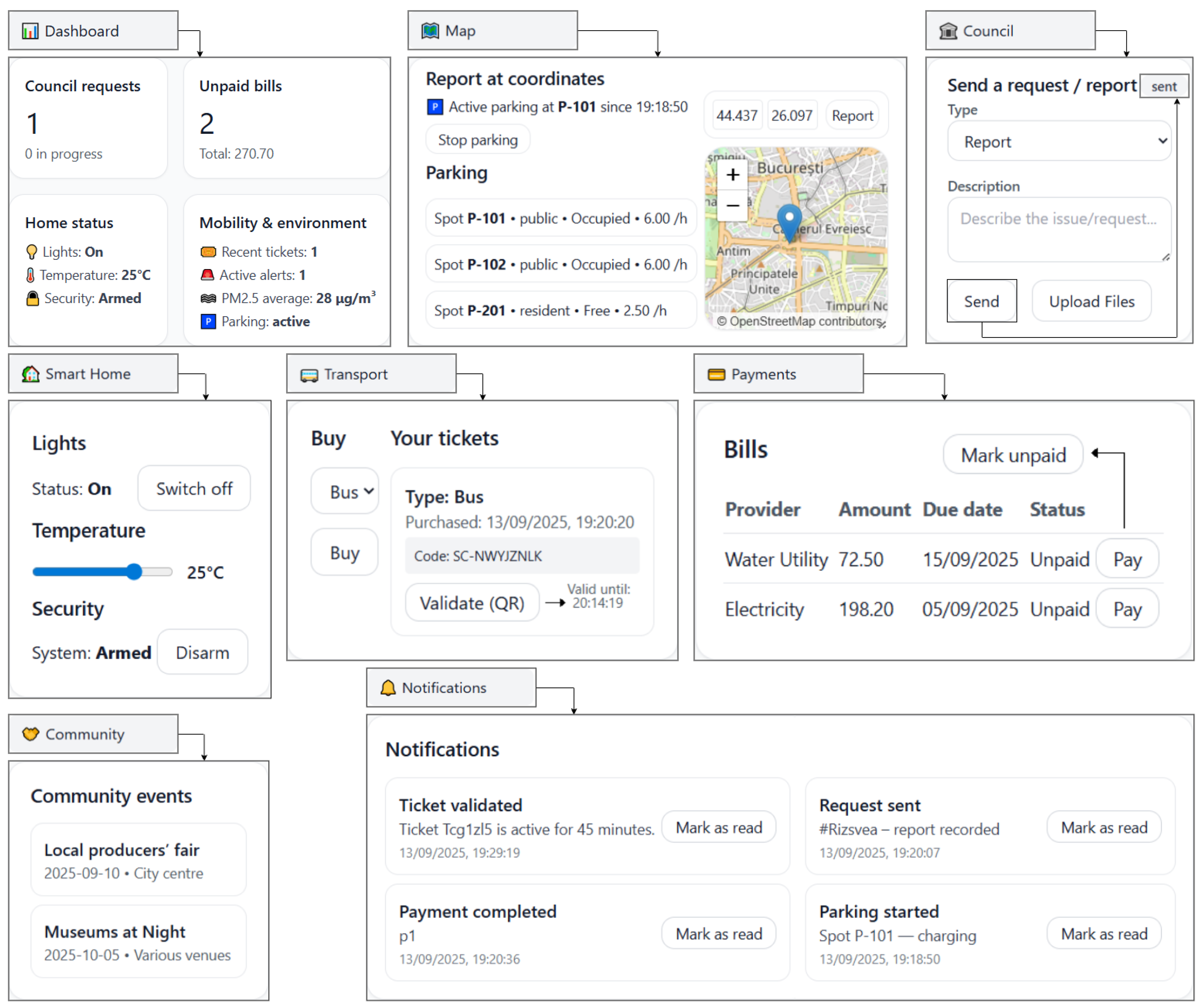Image resolution: width=1203 pixels, height=1008 pixels.
Task: Adjust the temperature slider handle
Action: tap(134, 572)
